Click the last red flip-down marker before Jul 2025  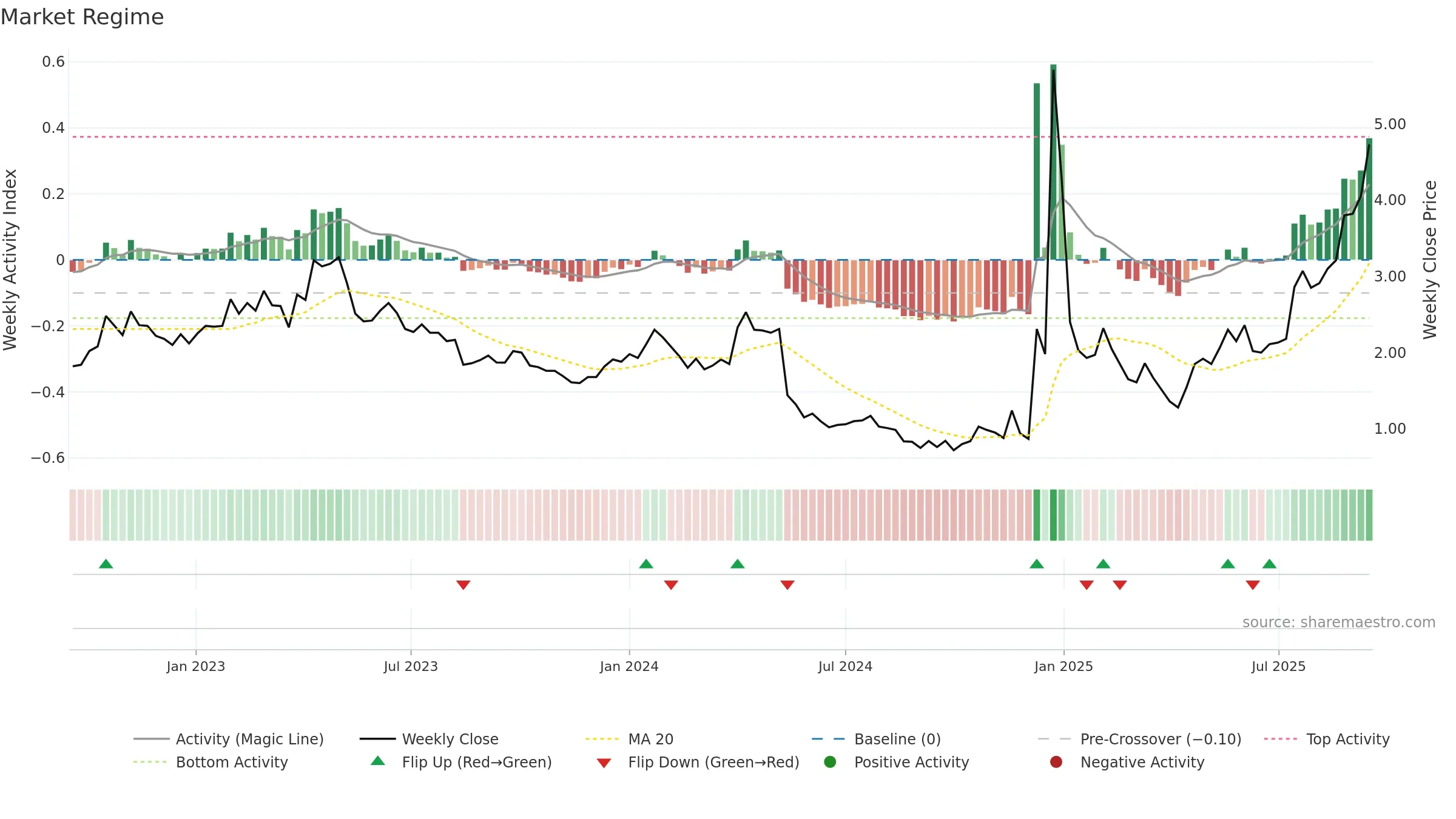1253,585
